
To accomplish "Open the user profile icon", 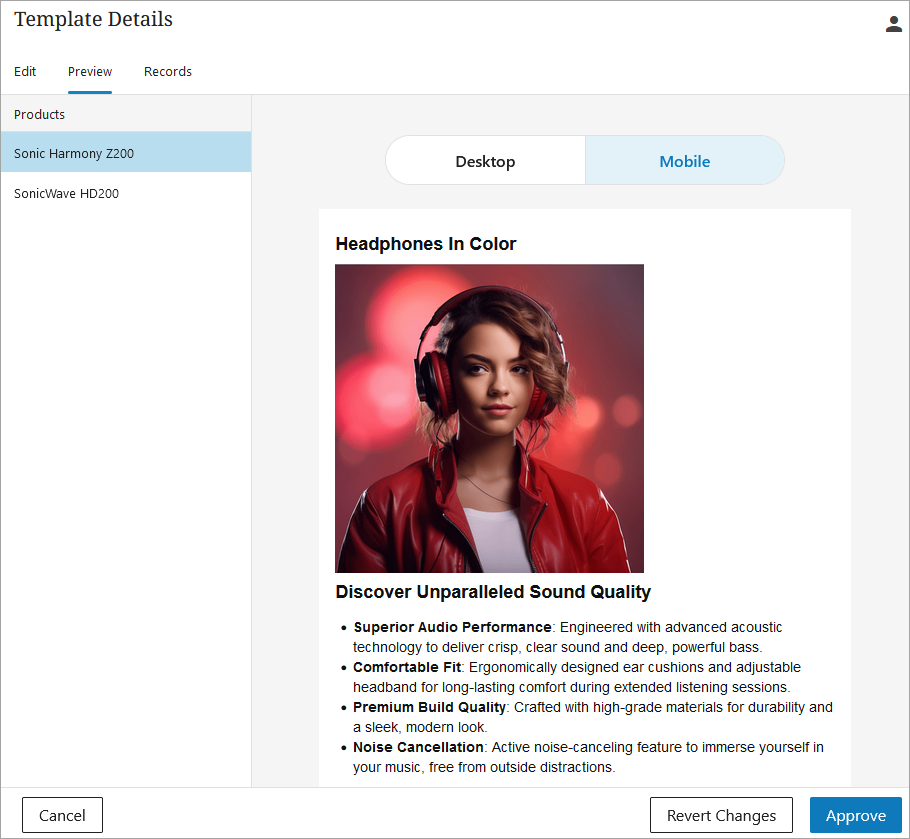I will click(x=893, y=24).
